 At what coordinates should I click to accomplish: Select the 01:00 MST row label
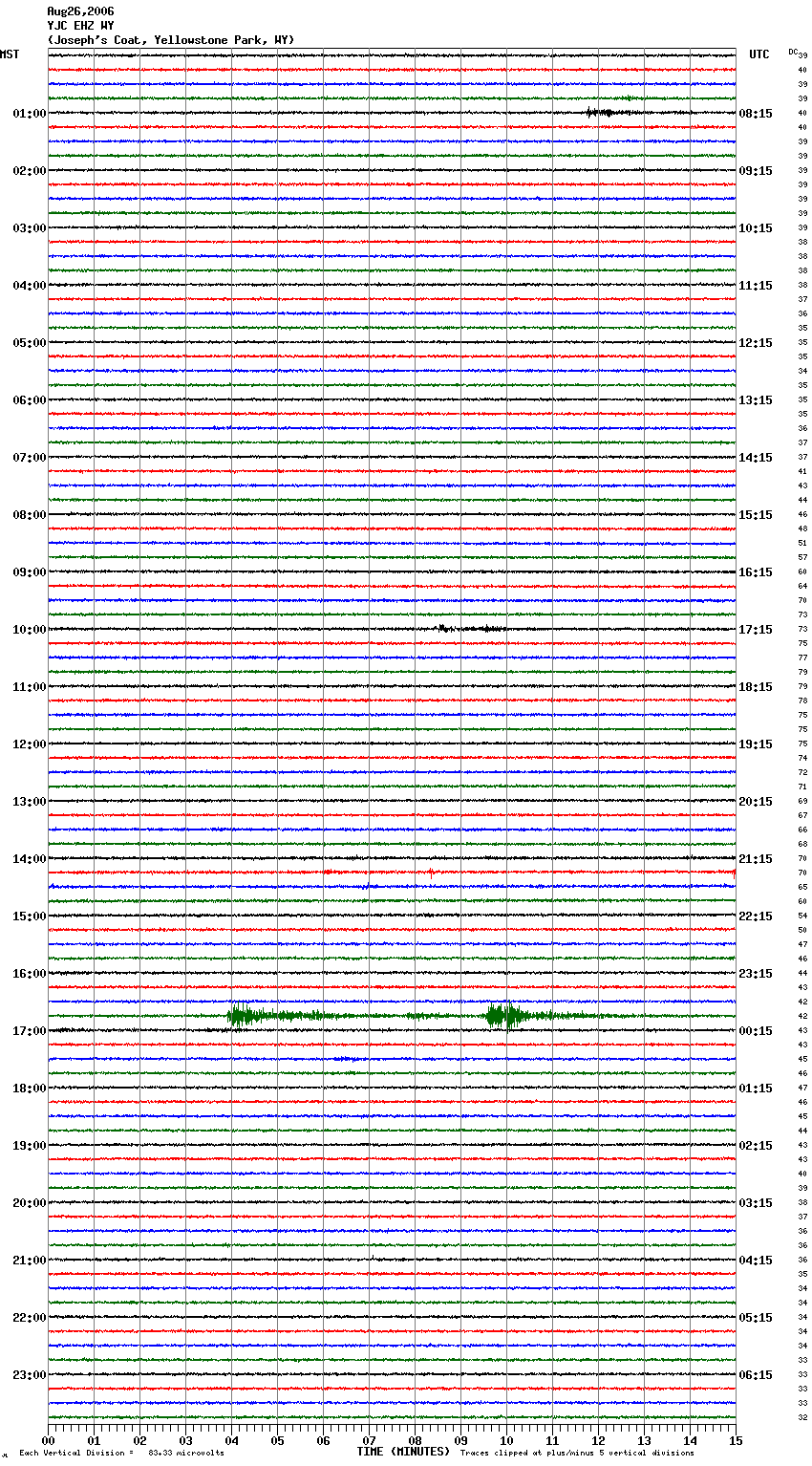(30, 114)
